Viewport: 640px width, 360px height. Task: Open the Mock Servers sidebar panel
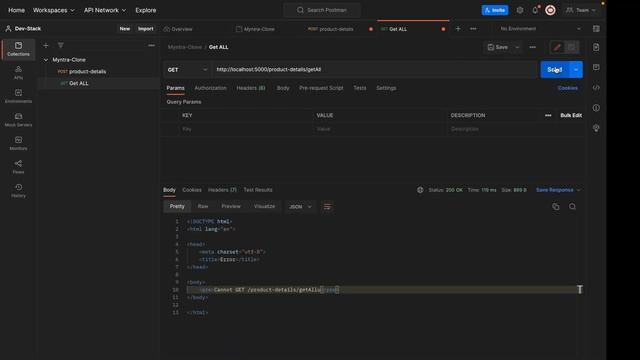[x=18, y=120]
